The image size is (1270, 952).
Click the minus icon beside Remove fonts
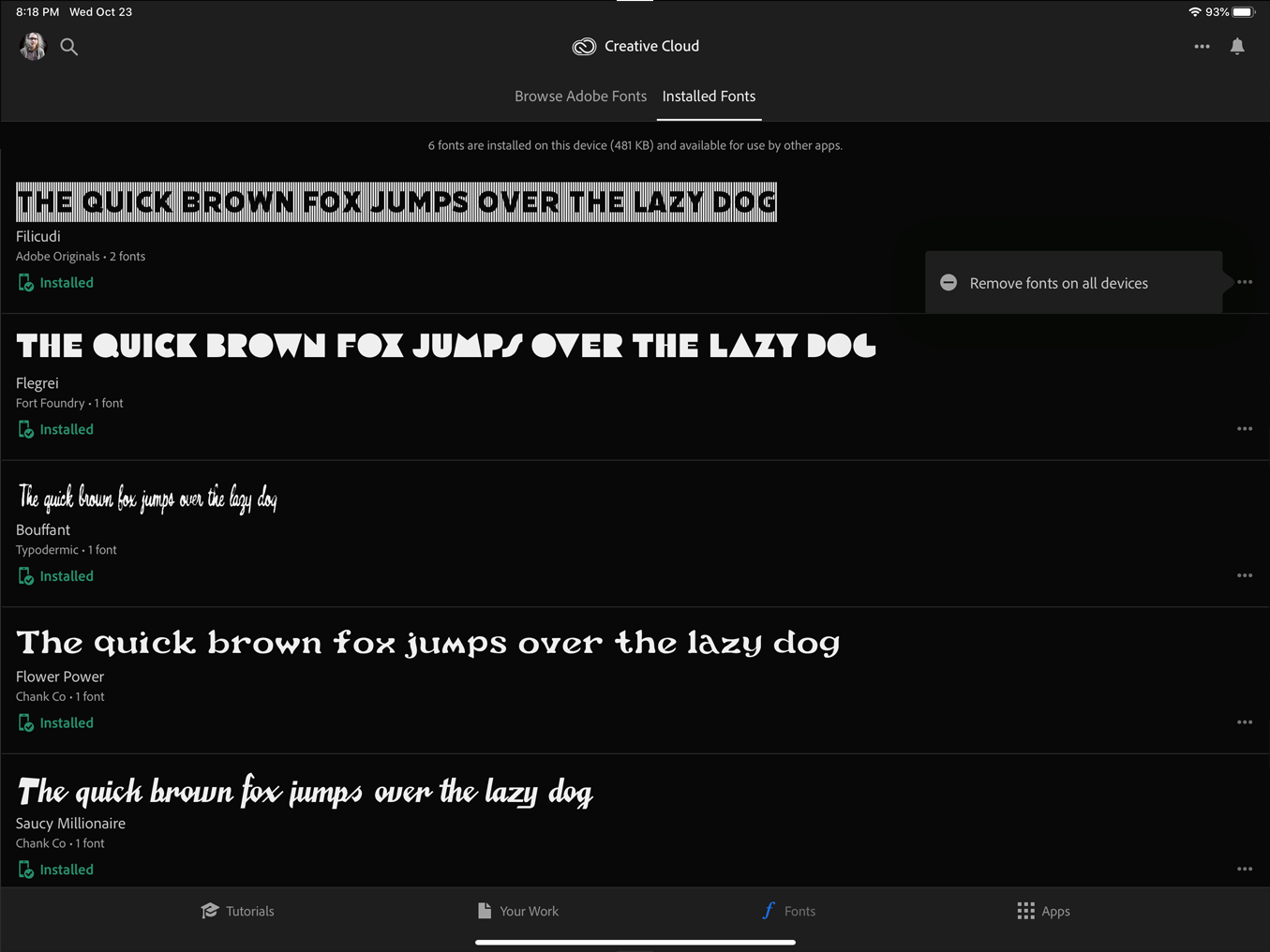[949, 282]
